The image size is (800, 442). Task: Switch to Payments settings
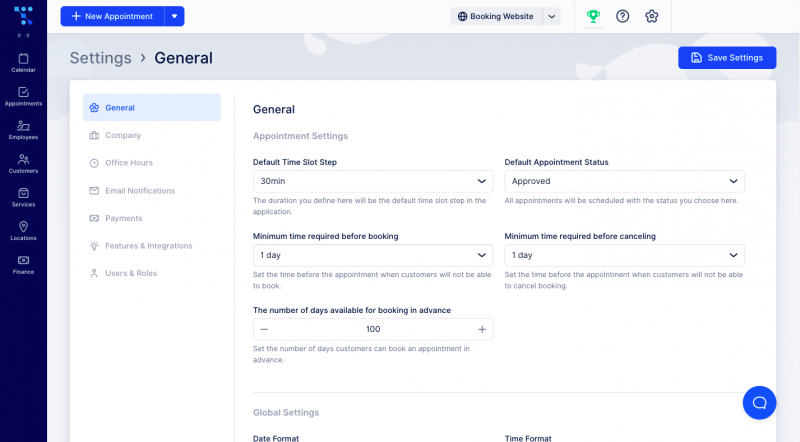coord(152,218)
